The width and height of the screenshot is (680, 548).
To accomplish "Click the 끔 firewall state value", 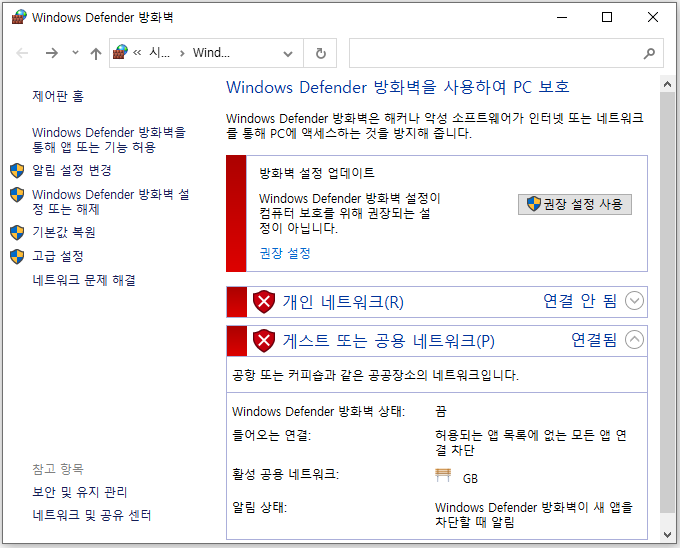I will (x=441, y=411).
